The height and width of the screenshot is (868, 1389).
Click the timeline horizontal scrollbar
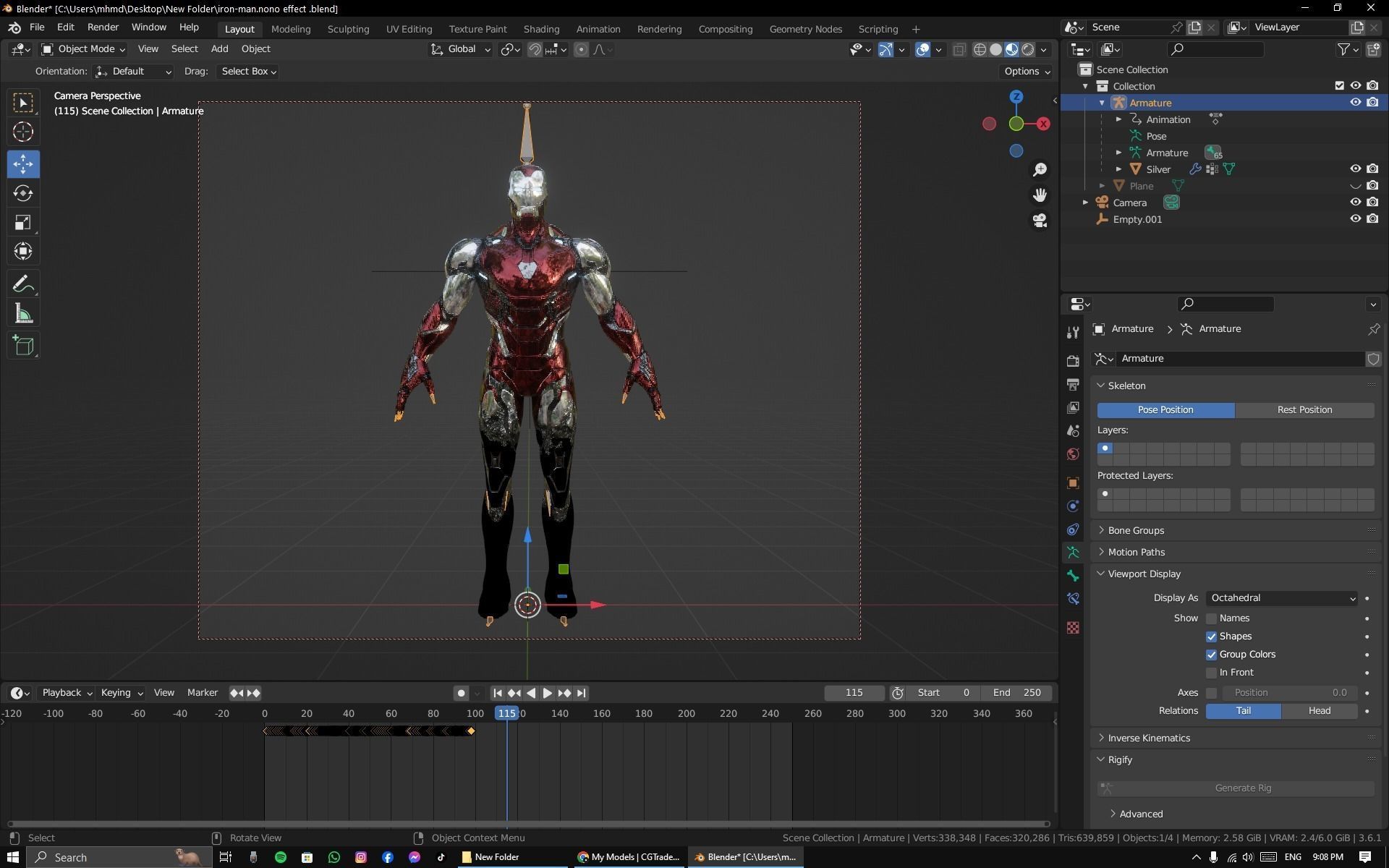[x=529, y=824]
